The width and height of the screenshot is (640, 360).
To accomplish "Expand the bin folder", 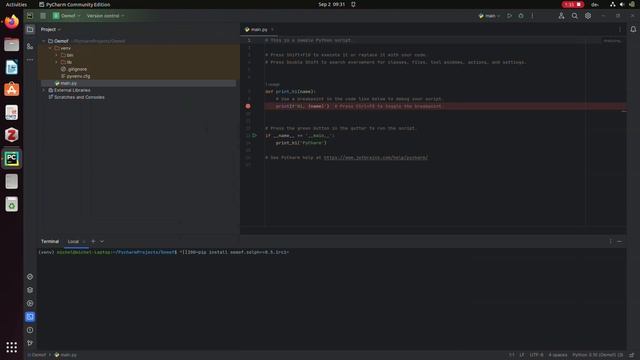I will click(57, 55).
